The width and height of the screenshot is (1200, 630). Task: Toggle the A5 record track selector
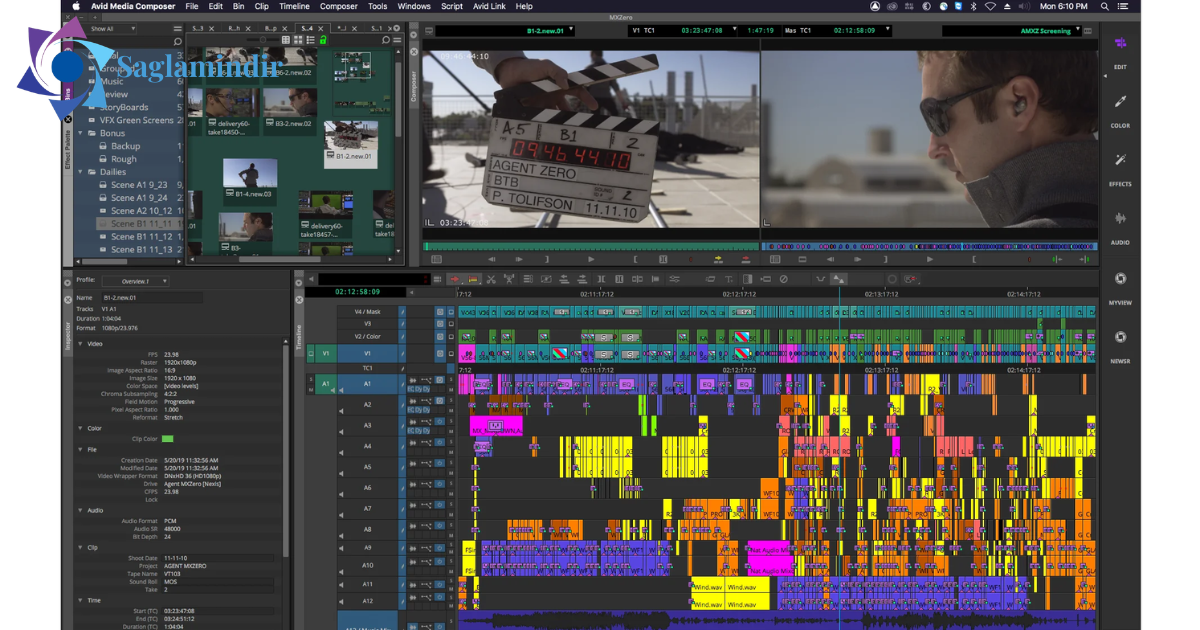point(368,467)
